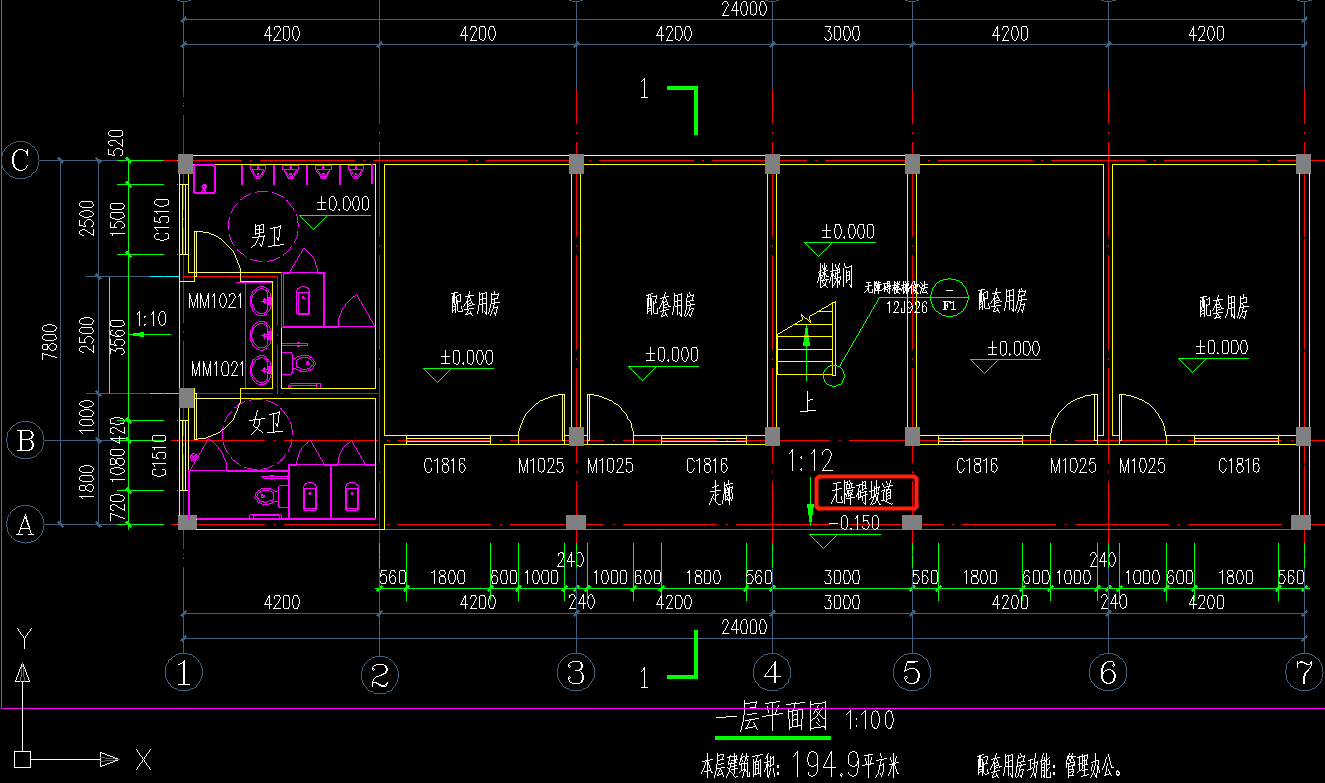The image size is (1325, 783).
Task: Select grid axis bubble 7
Action: tap(1304, 674)
